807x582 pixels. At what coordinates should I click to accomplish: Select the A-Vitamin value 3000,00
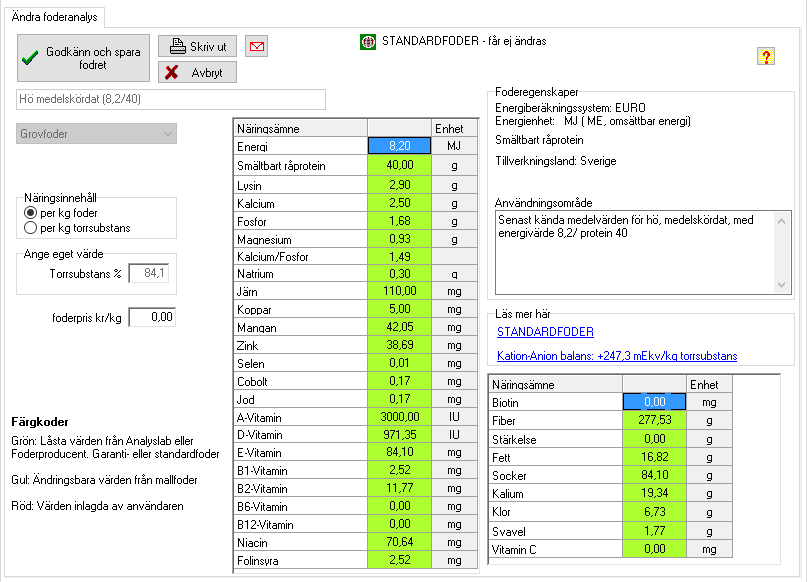click(x=399, y=417)
